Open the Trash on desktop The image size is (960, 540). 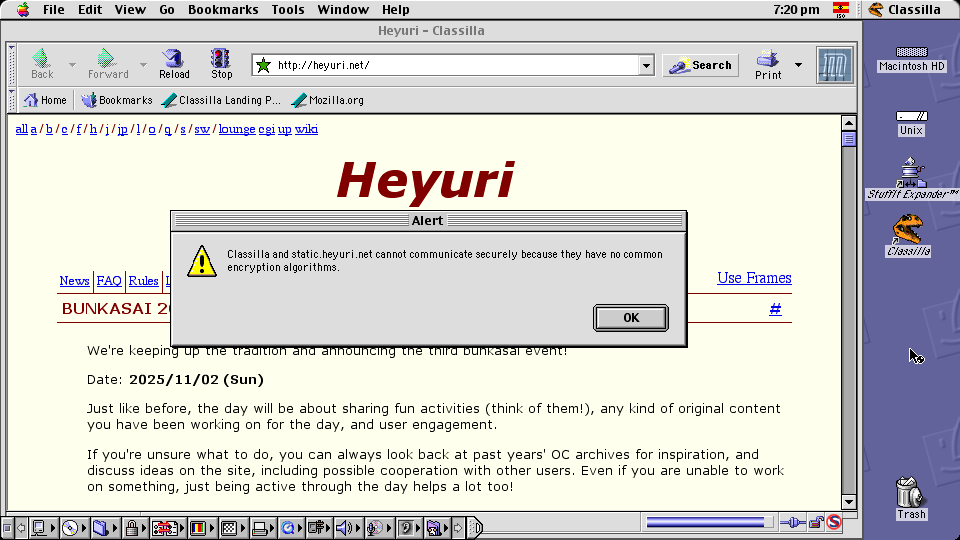point(911,494)
